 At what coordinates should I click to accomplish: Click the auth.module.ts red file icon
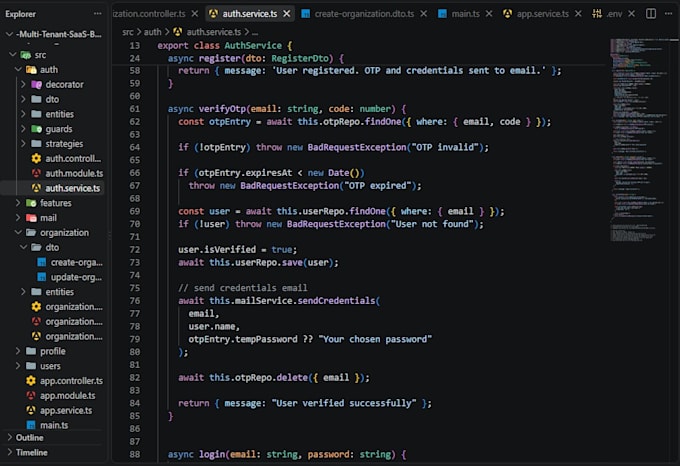click(x=36, y=173)
